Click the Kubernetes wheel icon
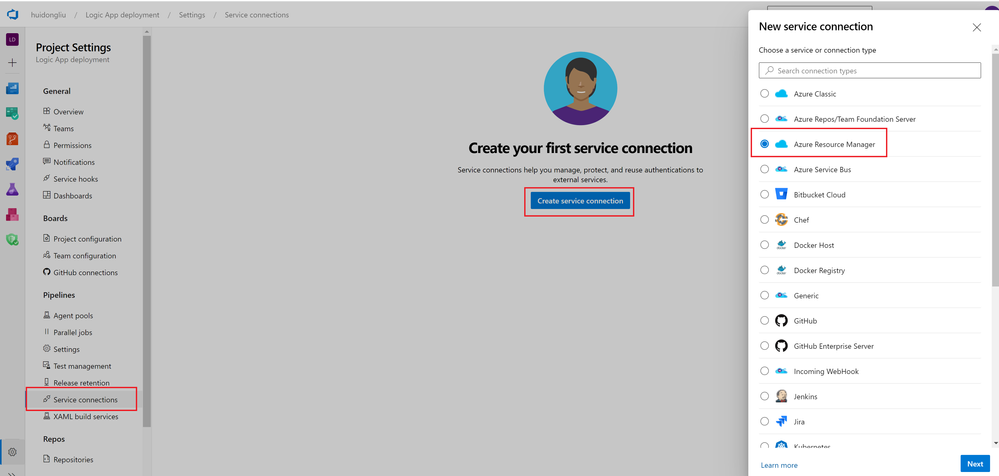Viewport: 999px width, 476px height. point(781,446)
